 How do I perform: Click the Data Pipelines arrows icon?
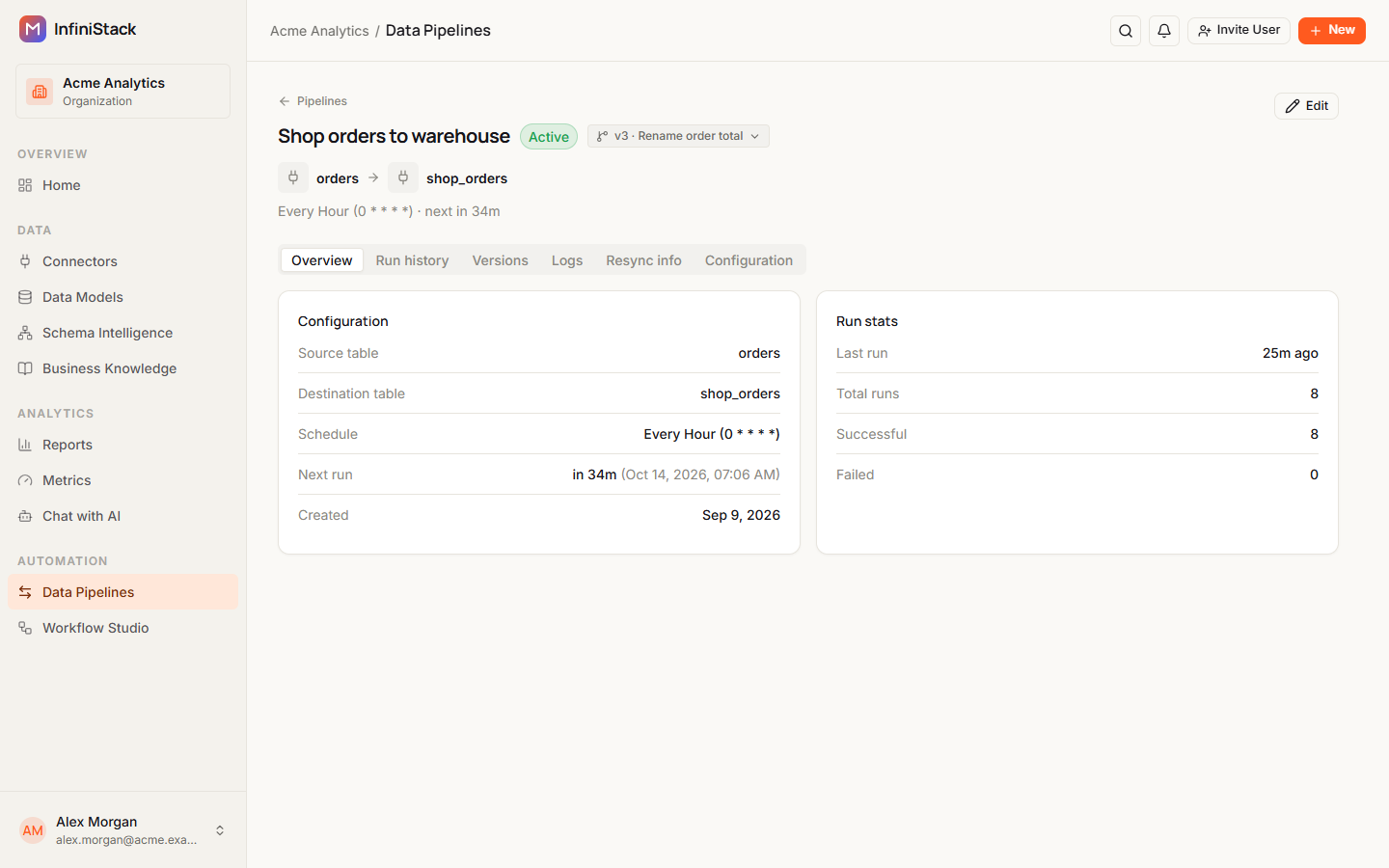point(25,592)
